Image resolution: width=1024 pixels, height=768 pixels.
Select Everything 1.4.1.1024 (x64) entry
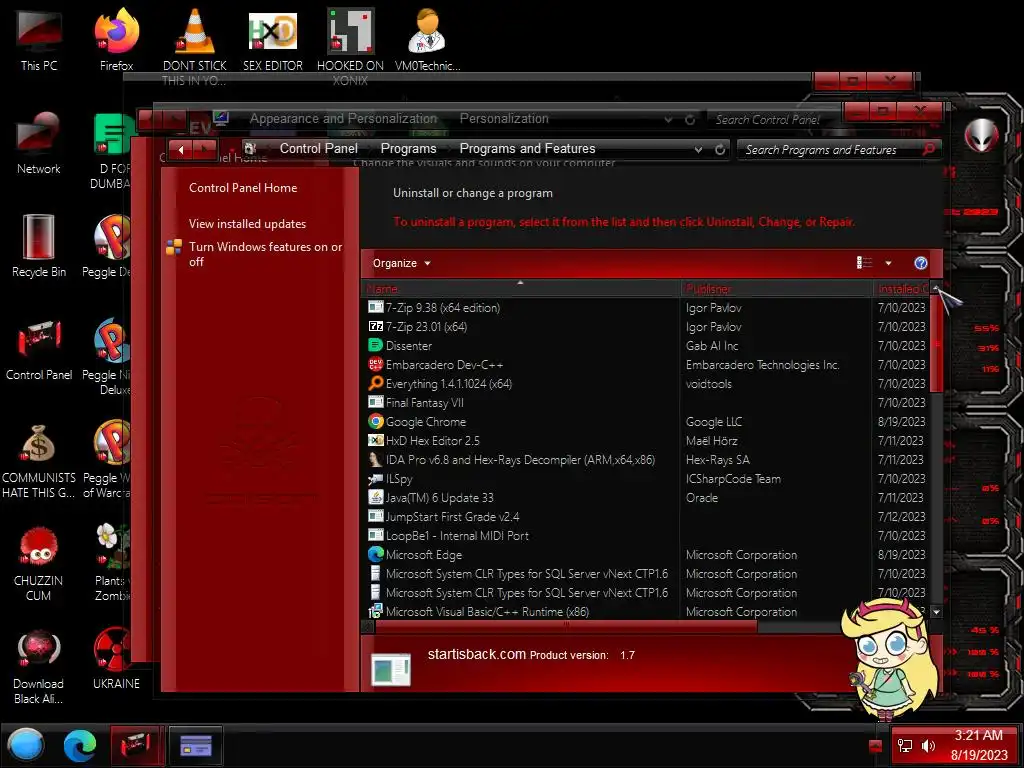tap(645, 383)
